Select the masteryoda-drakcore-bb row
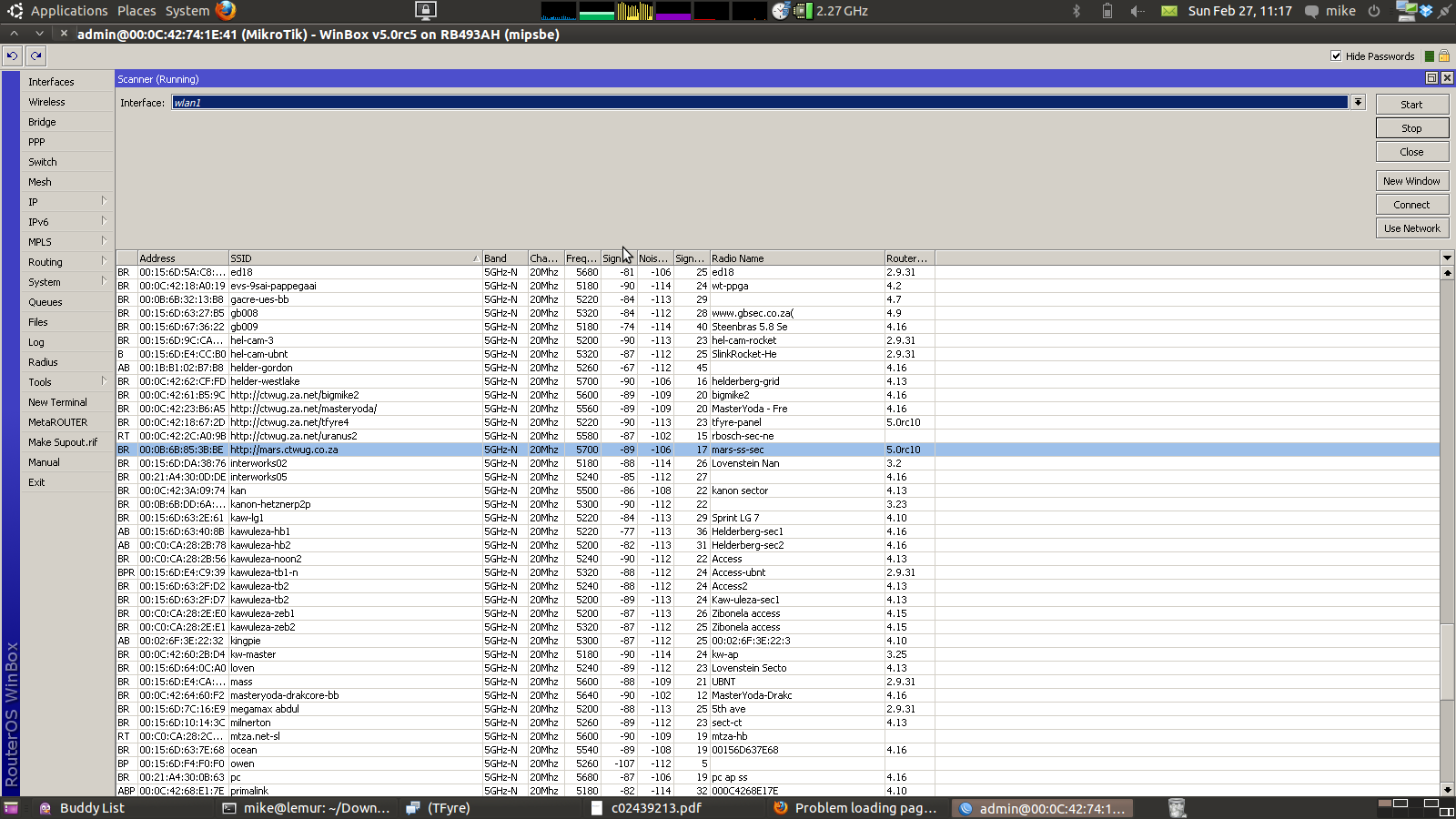The height and width of the screenshot is (819, 1456). pyautogui.click(x=778, y=695)
